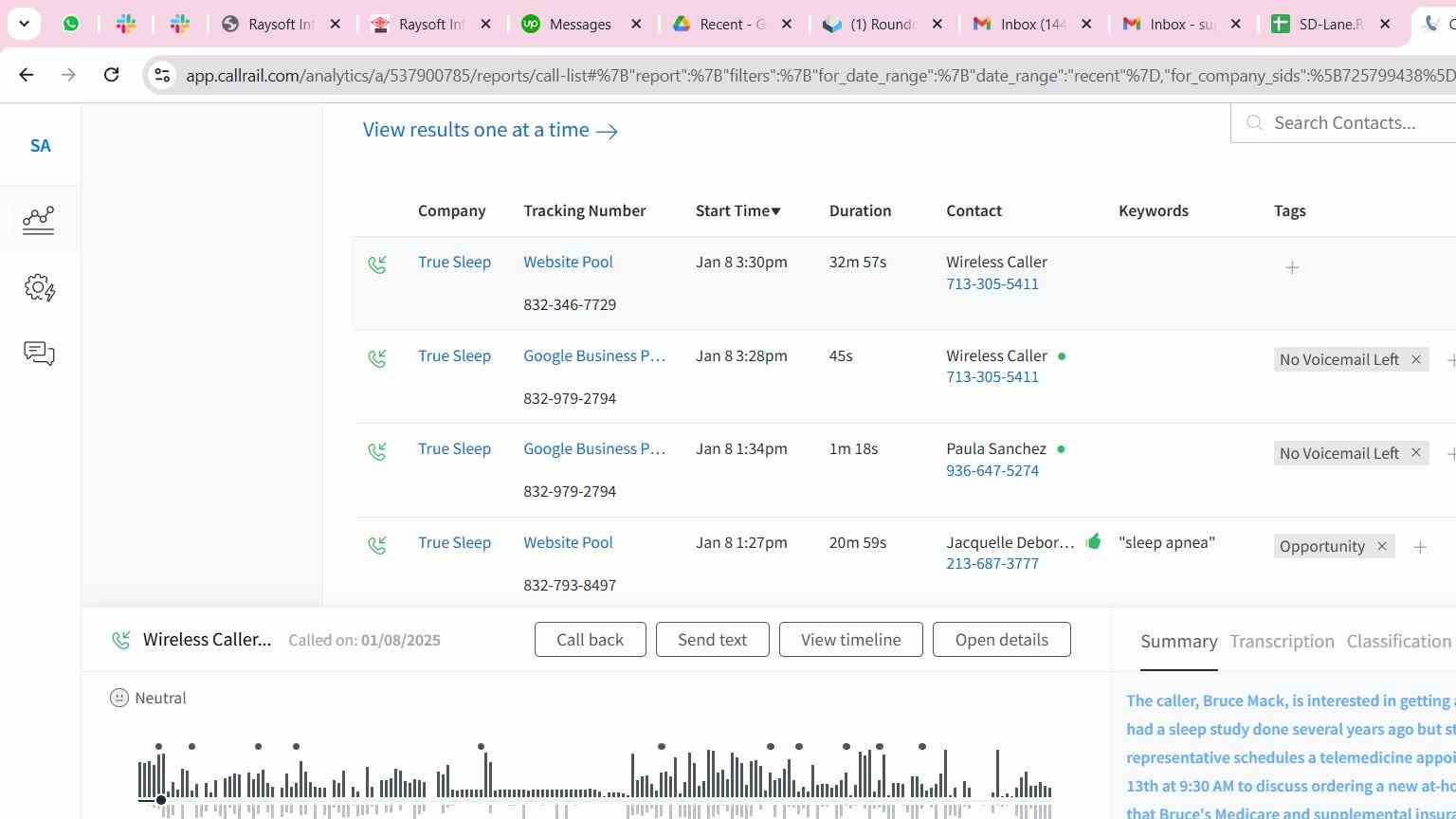
Task: Click the green thumbs-up lead icon
Action: [1093, 541]
